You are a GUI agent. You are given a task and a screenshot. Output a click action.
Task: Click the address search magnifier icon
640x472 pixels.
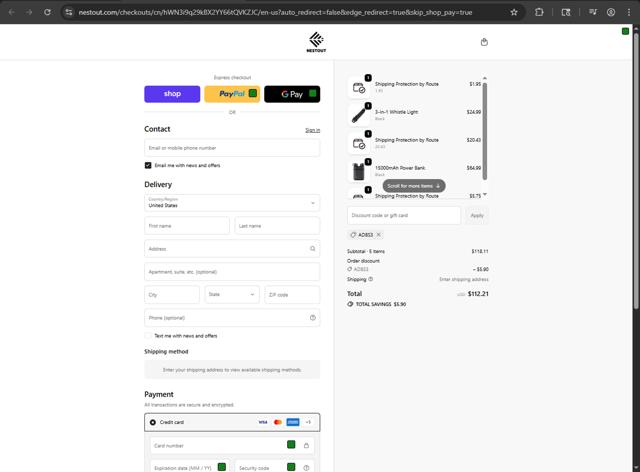point(313,249)
